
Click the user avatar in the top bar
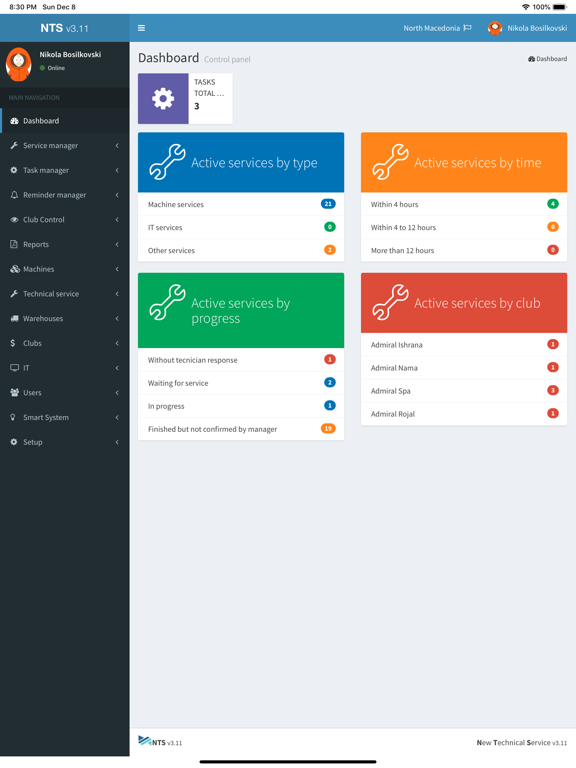point(495,28)
